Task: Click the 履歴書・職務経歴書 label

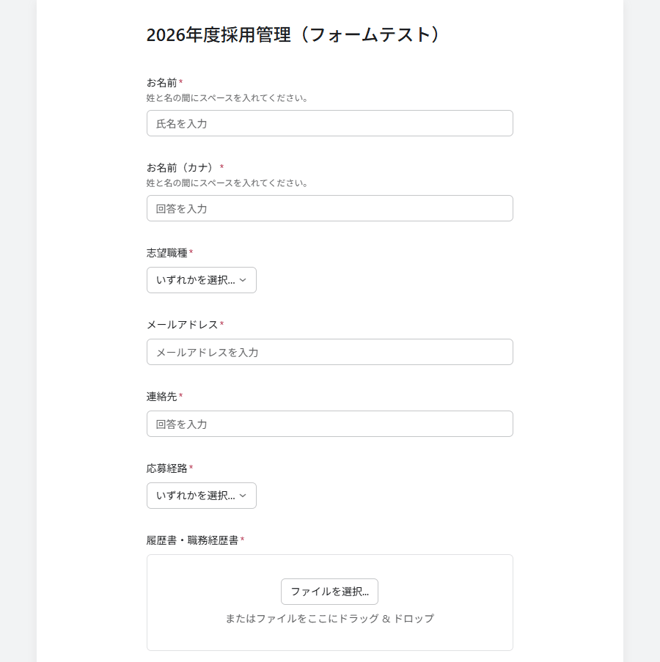Action: tap(192, 540)
